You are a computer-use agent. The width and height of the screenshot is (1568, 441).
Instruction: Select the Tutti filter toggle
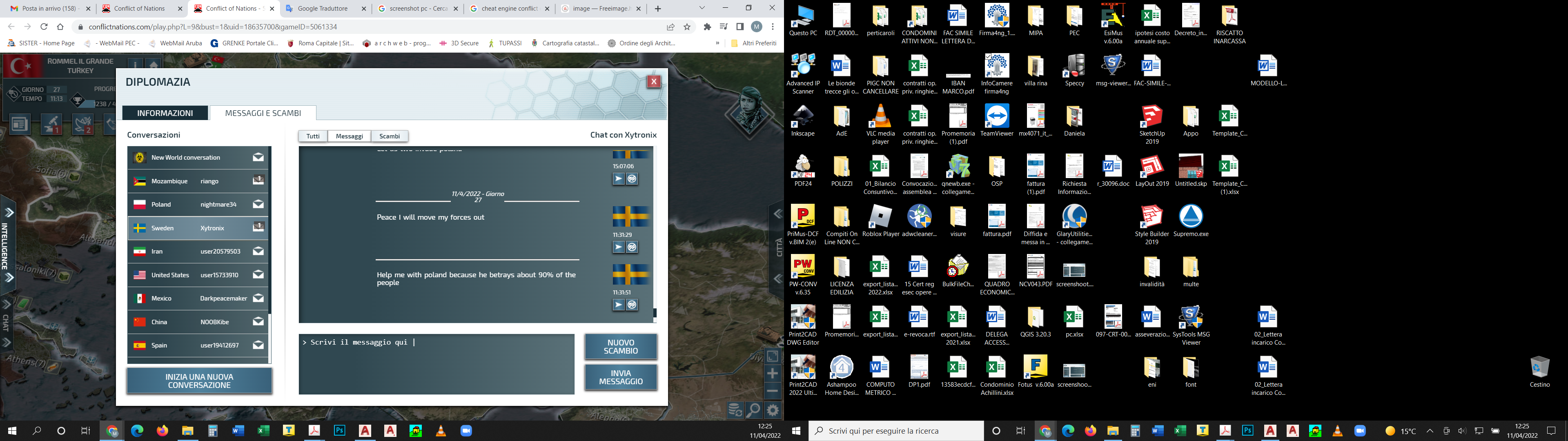pyautogui.click(x=313, y=136)
